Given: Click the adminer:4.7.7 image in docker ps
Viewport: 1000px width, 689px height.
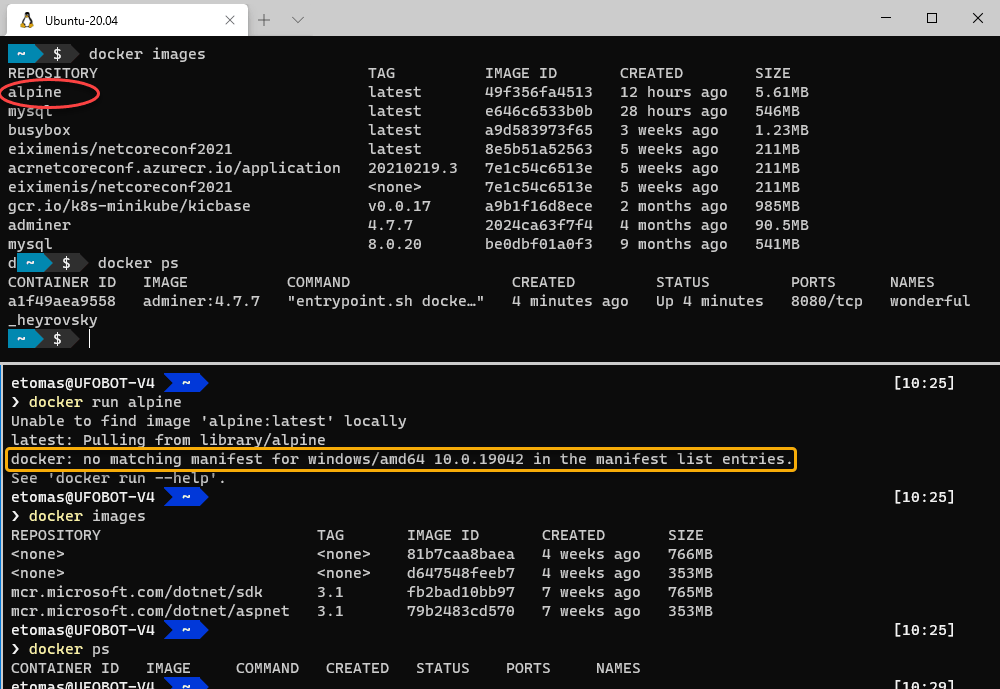Looking at the screenshot, I should (201, 301).
